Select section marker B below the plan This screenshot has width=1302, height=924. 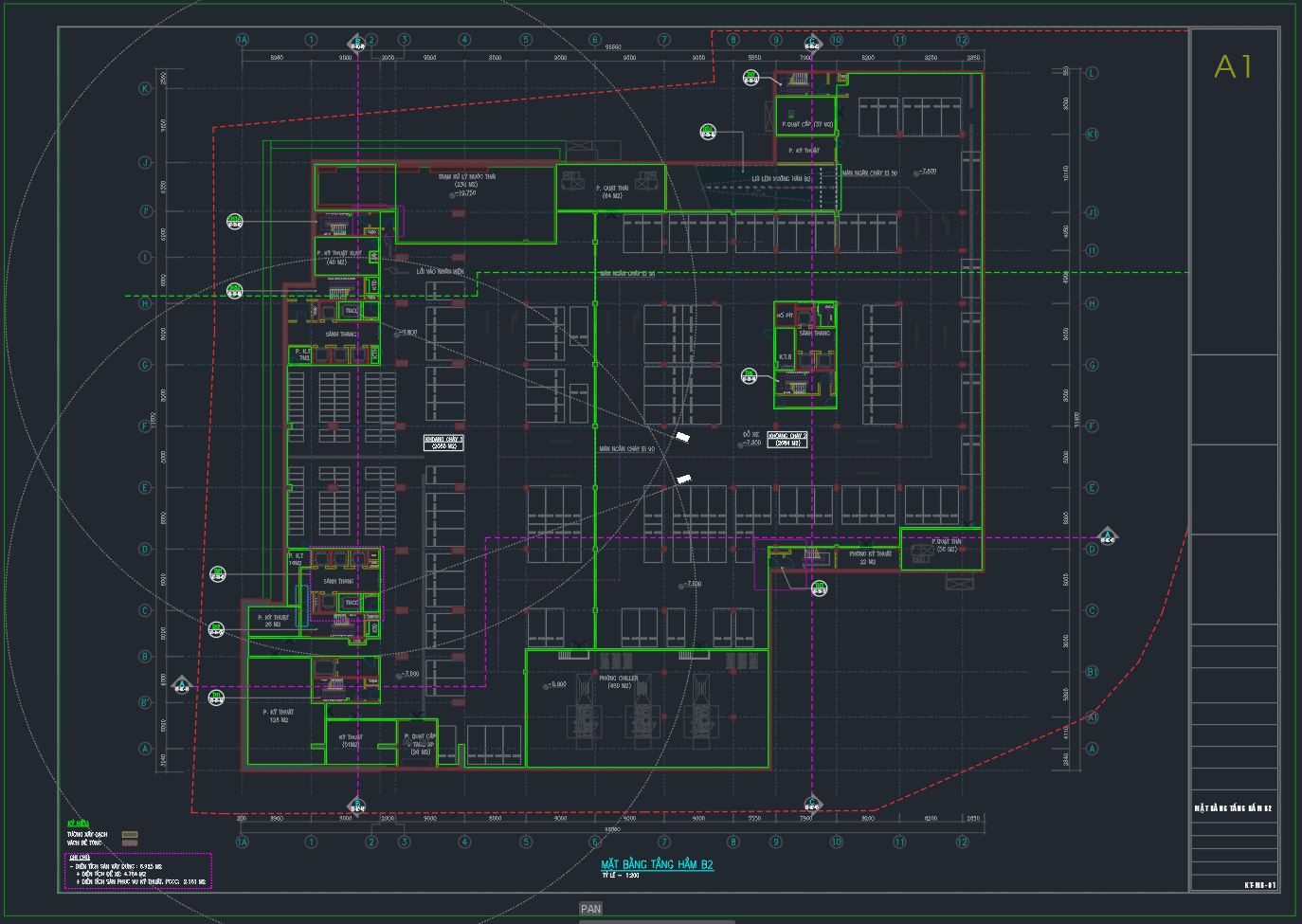(x=357, y=806)
